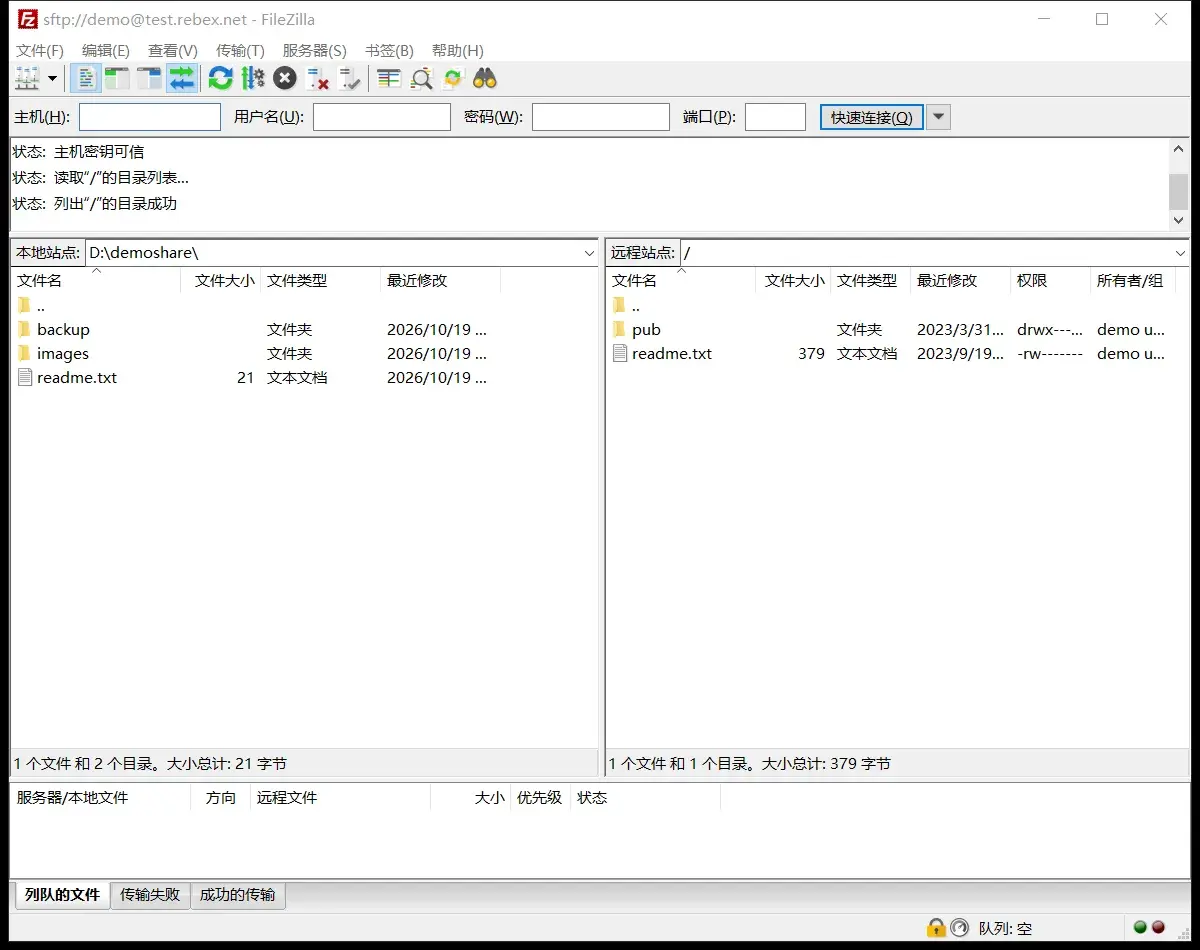Expand the Site Manager dropdown arrow
This screenshot has height=950, width=1200.
52,78
